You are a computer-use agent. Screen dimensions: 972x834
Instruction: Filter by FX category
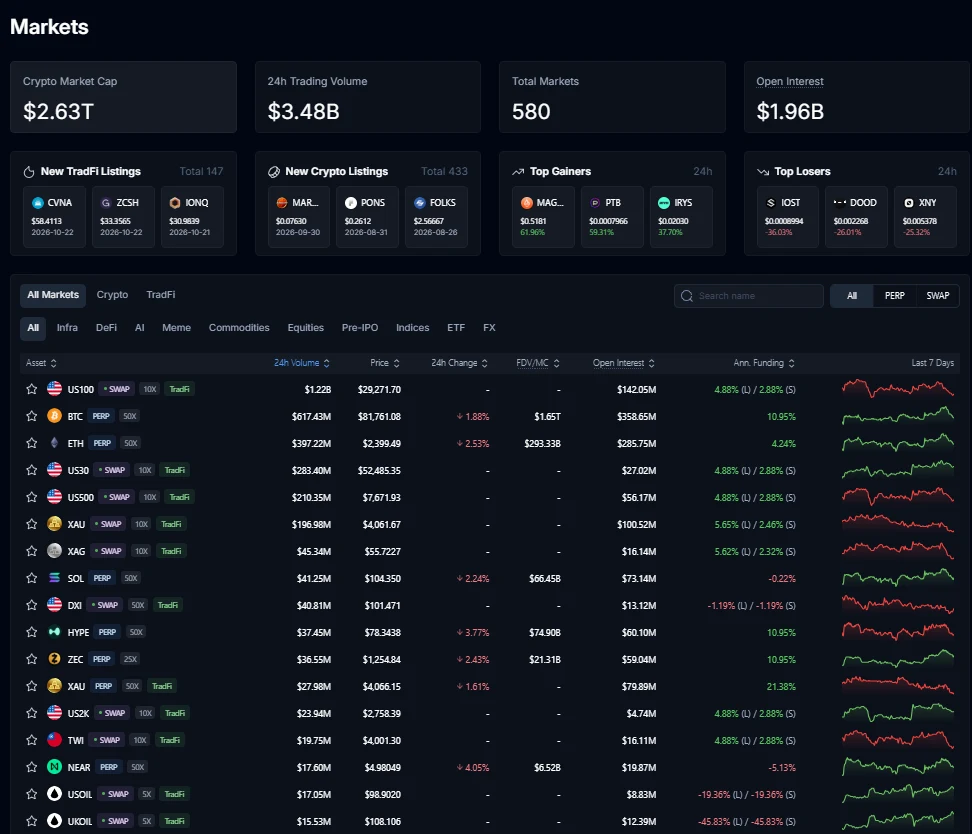pyautogui.click(x=489, y=327)
